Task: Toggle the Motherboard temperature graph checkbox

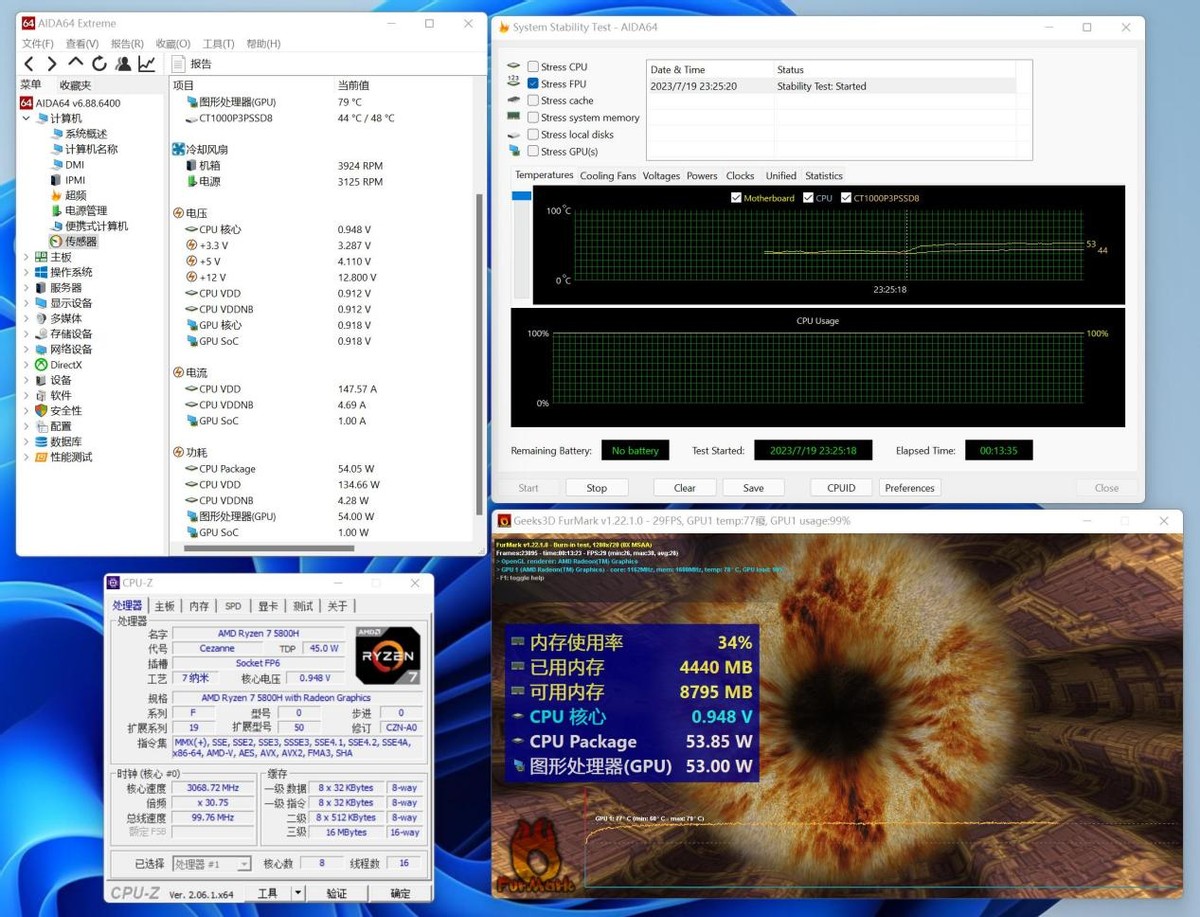Action: 737,198
